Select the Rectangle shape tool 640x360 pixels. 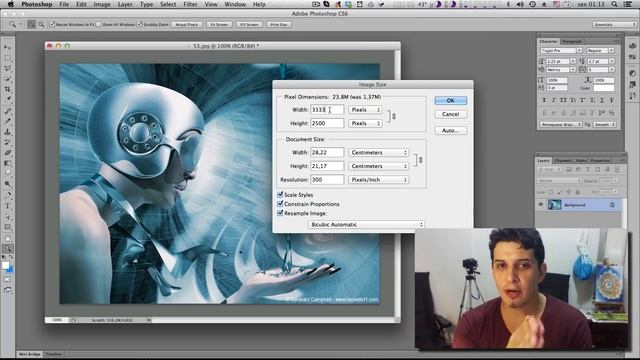point(7,227)
